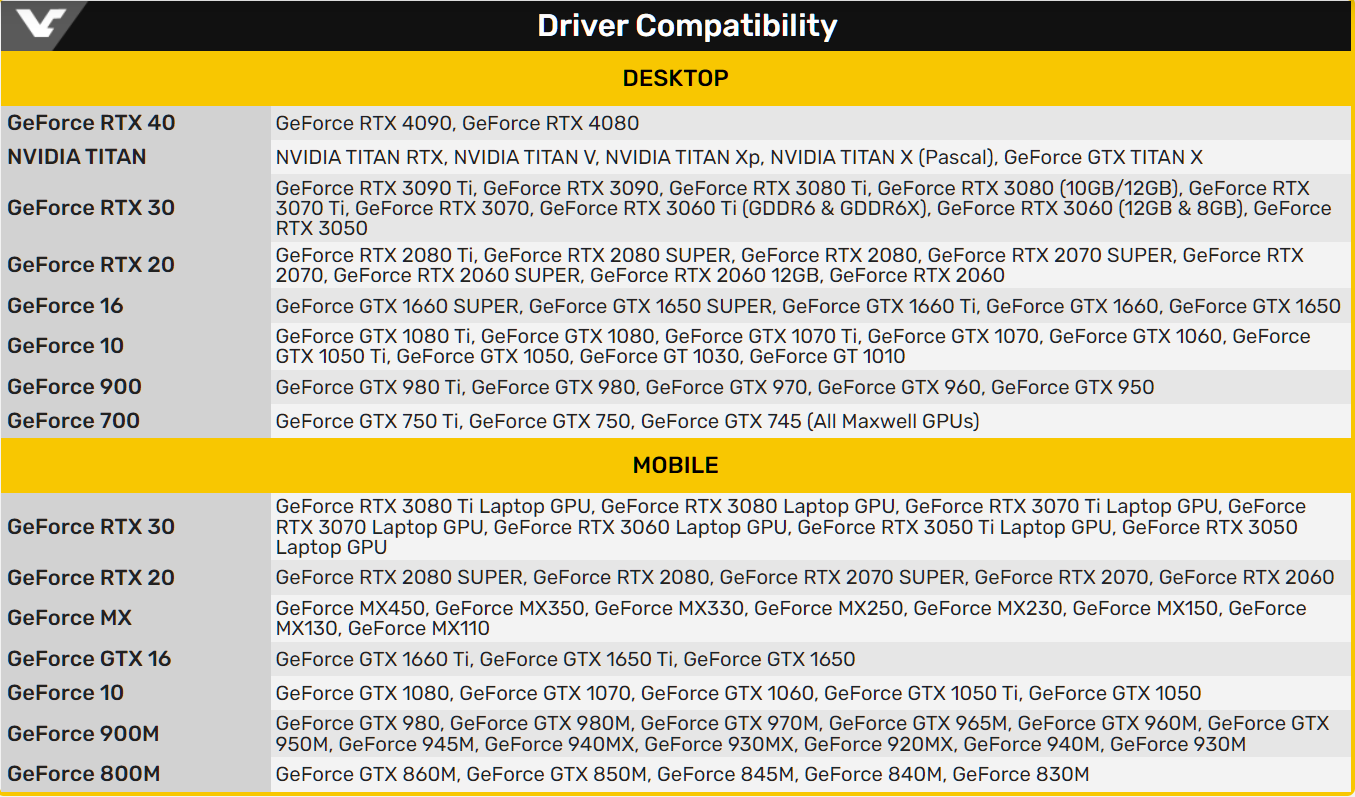Image resolution: width=1355 pixels, height=797 pixels.
Task: Click the "NVIDIA TITAN X (Pascal)" entry
Action: 880,157
